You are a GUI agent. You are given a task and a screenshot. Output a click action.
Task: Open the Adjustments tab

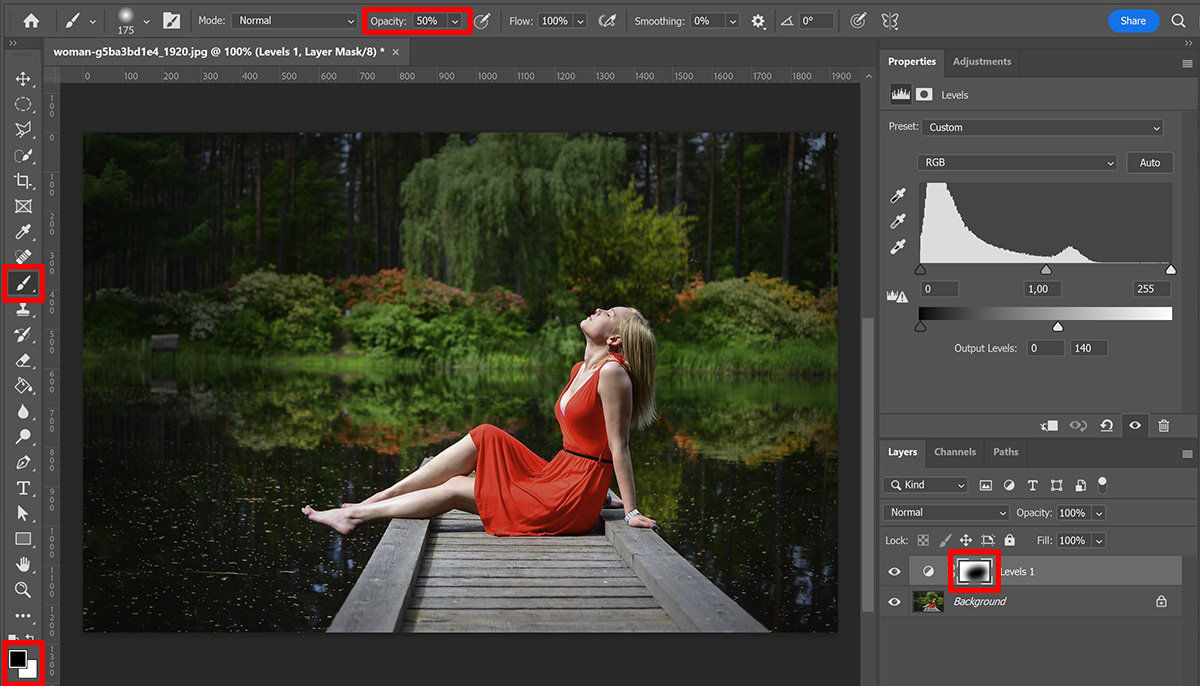coord(981,61)
